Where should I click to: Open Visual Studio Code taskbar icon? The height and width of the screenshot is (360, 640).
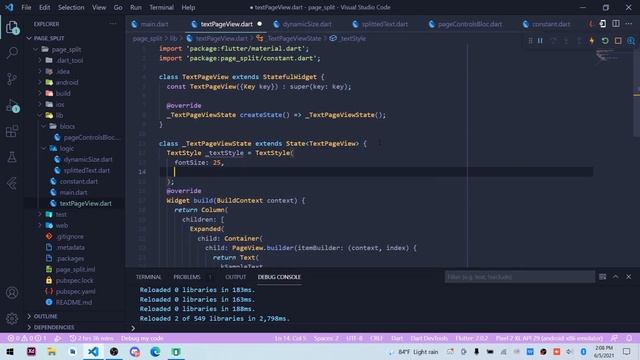point(93,351)
